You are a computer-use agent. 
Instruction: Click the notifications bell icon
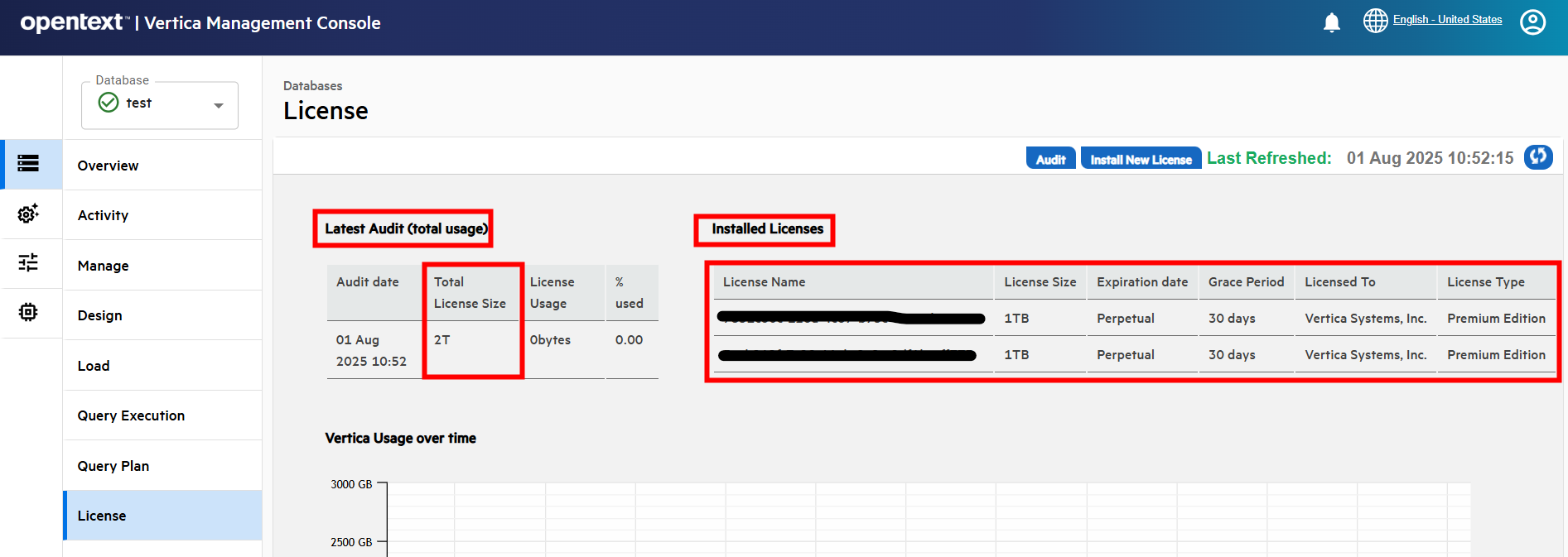point(1331,22)
